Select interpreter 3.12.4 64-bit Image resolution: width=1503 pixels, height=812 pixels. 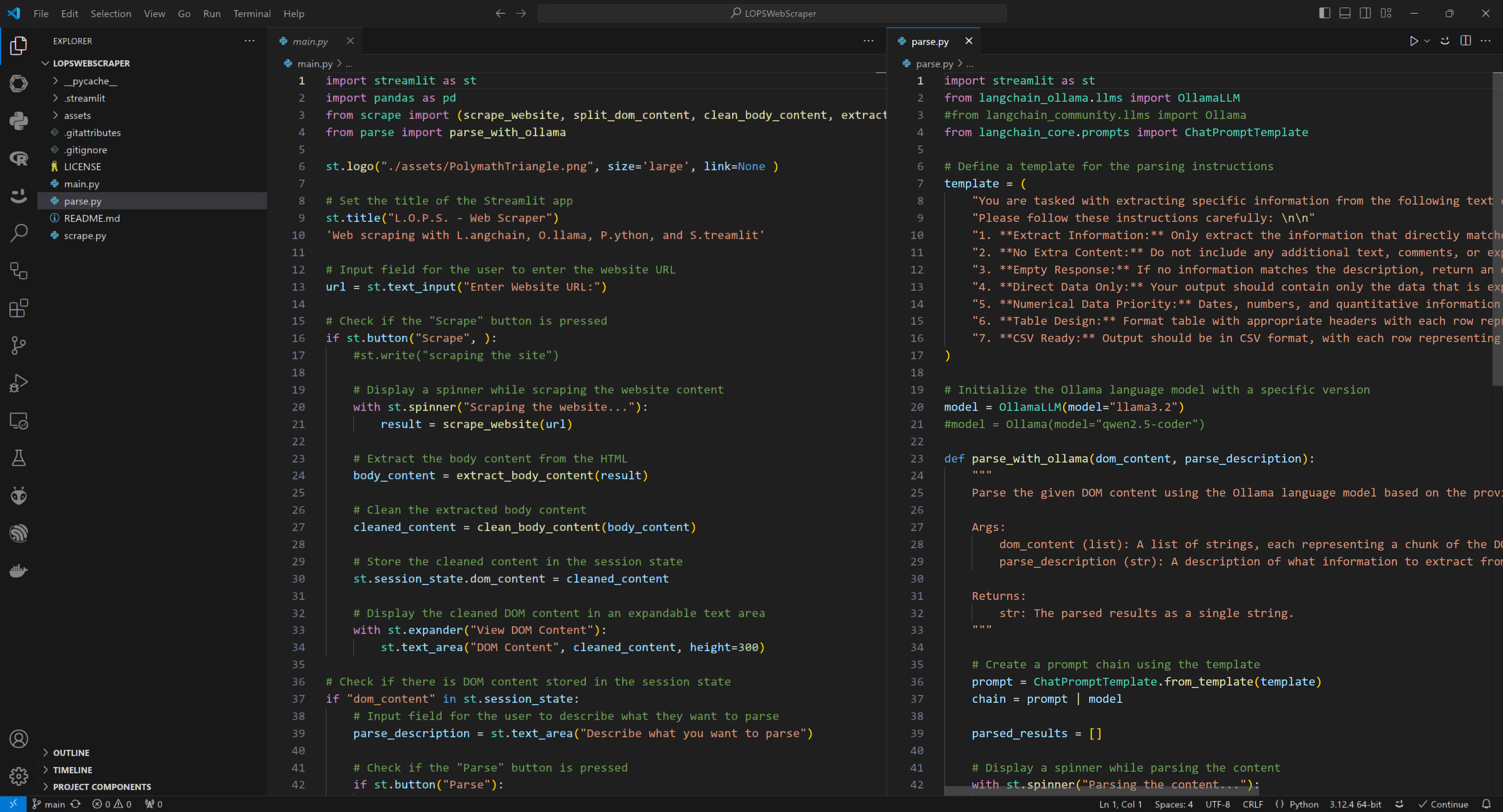click(1355, 804)
